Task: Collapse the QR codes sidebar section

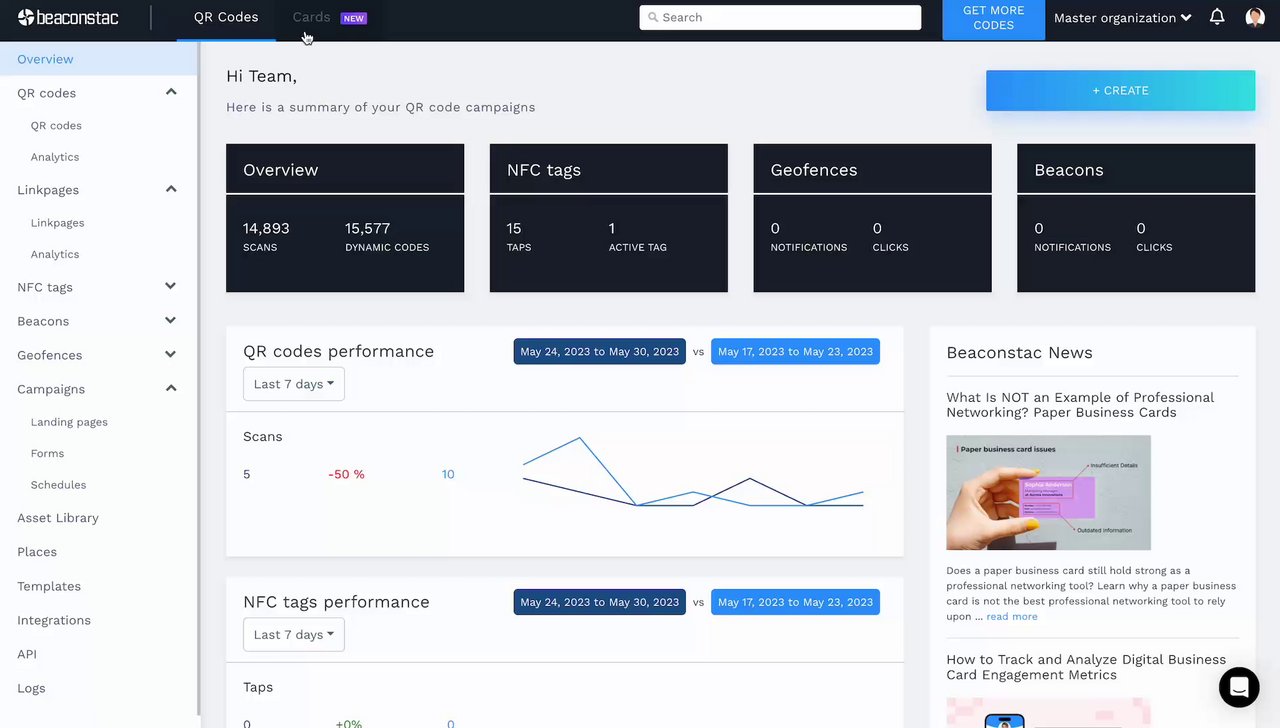Action: [171, 92]
